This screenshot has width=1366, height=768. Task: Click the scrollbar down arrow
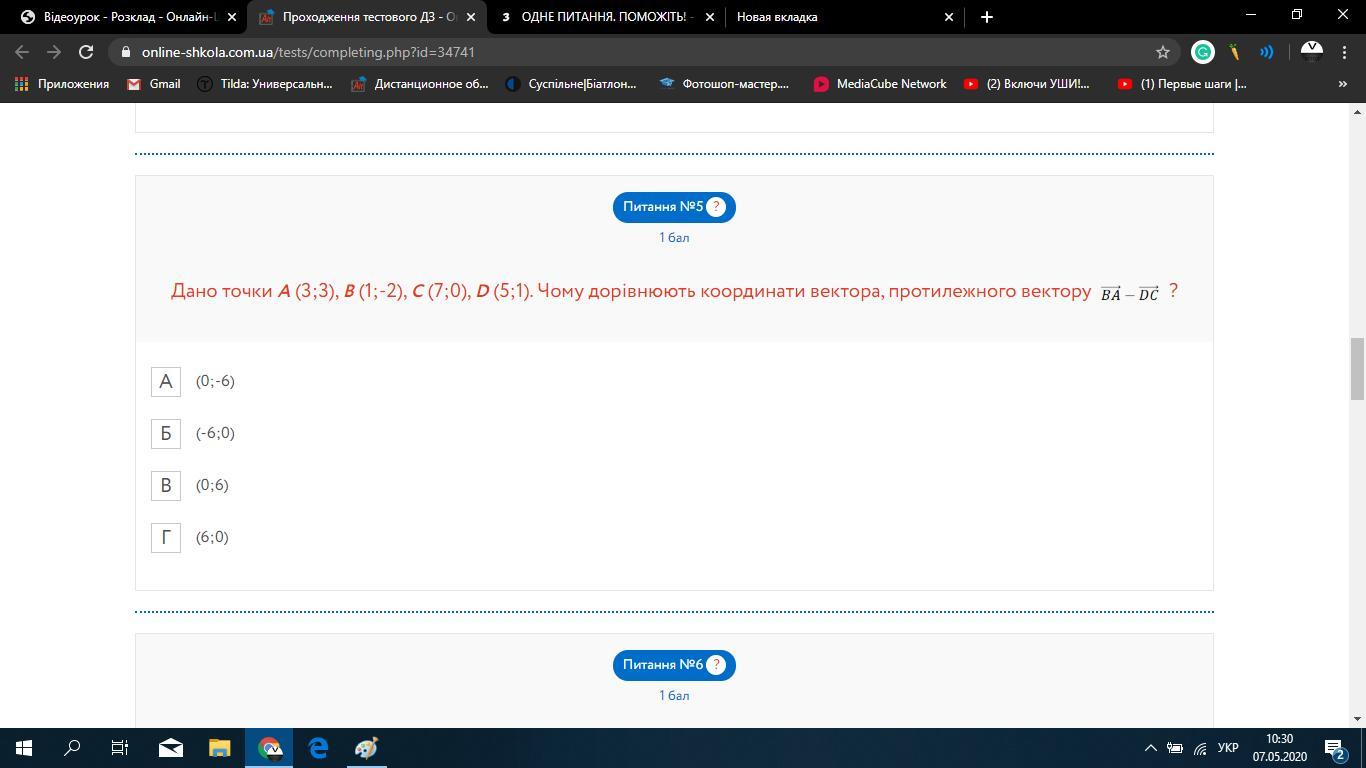[x=1357, y=718]
